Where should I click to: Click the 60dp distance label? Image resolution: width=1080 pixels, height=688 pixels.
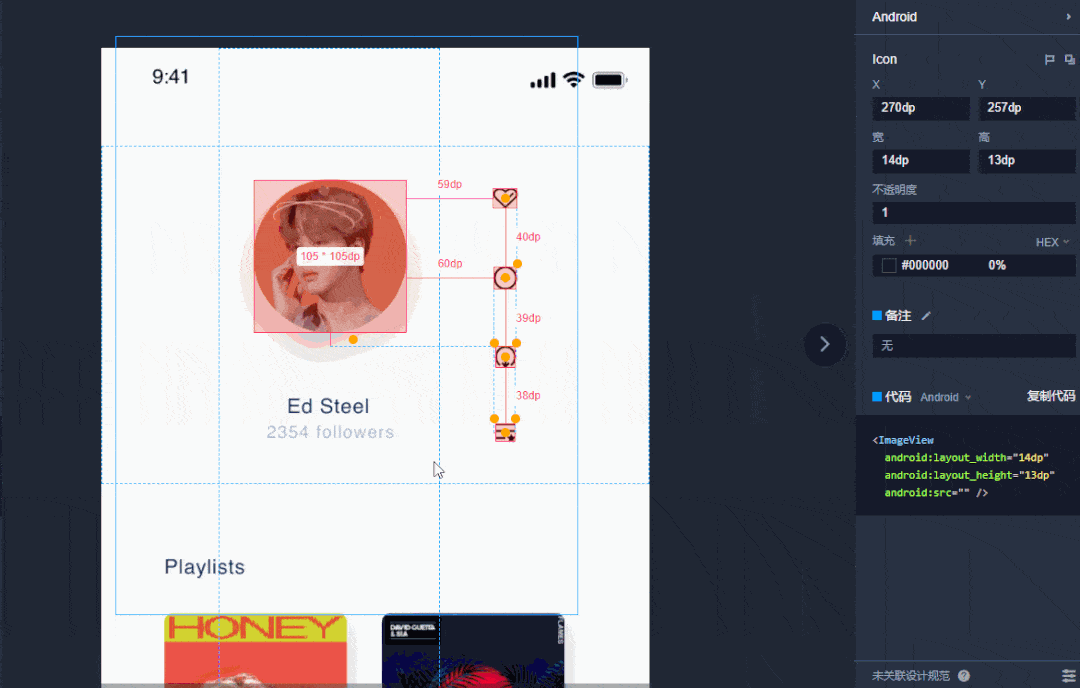tap(450, 264)
